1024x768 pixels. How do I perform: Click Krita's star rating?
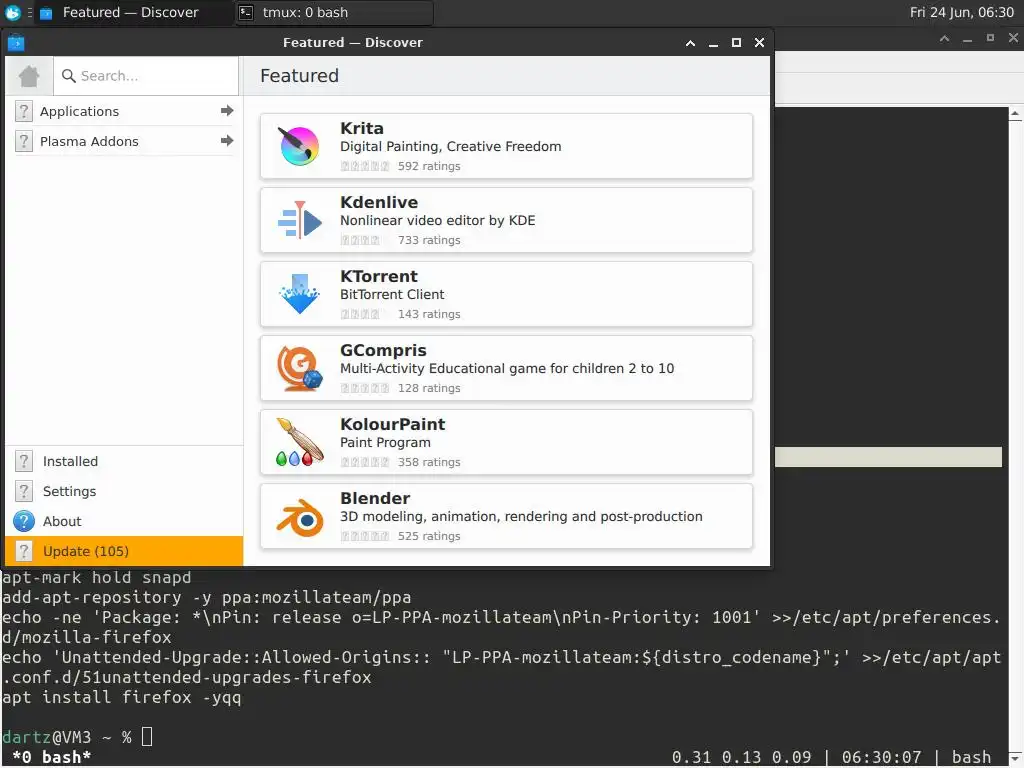click(x=364, y=166)
